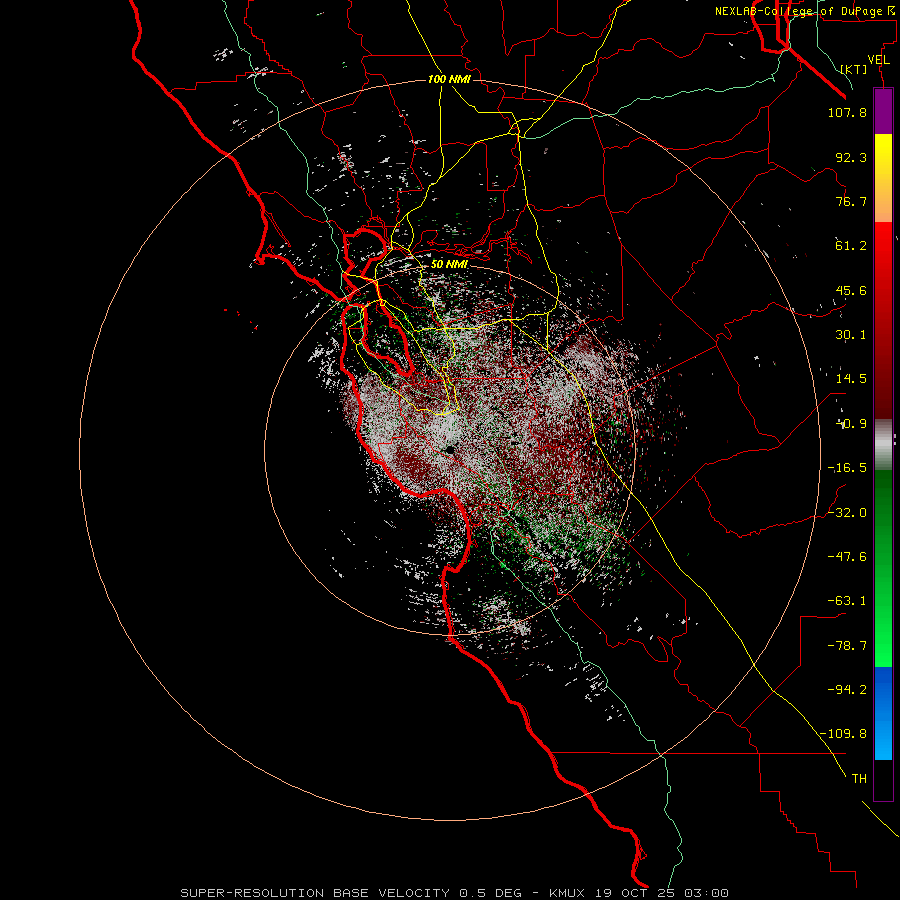
Task: Select the 14.5 legend value
Action: (851, 379)
